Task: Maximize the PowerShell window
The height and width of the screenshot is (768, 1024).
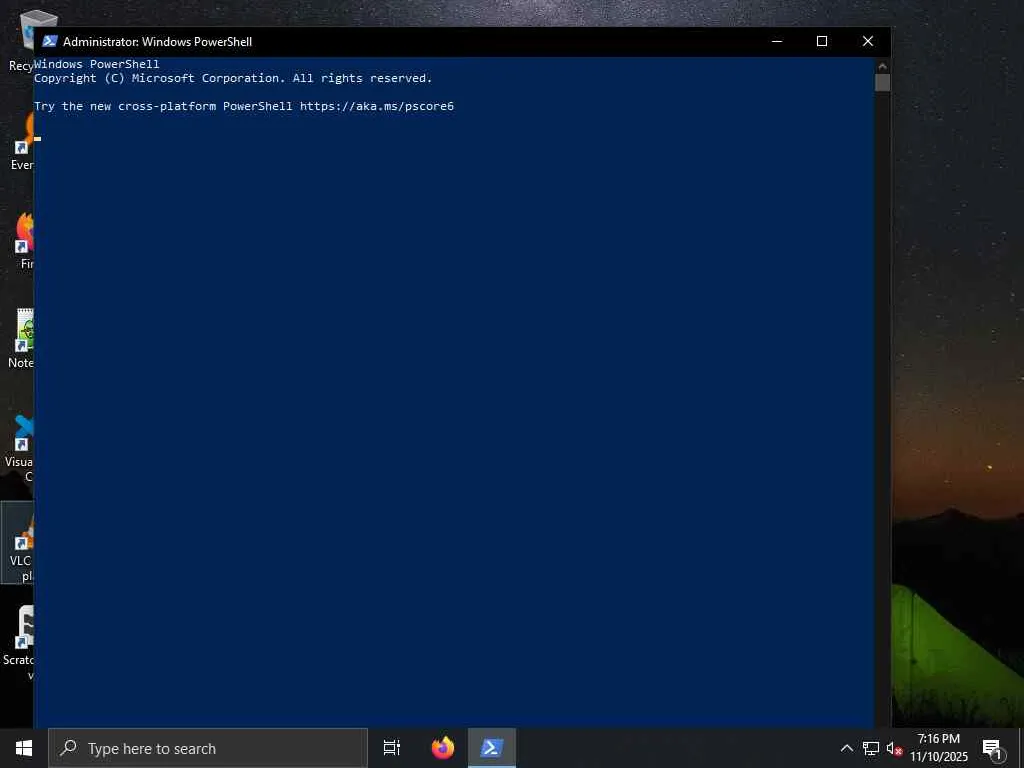Action: 822,41
